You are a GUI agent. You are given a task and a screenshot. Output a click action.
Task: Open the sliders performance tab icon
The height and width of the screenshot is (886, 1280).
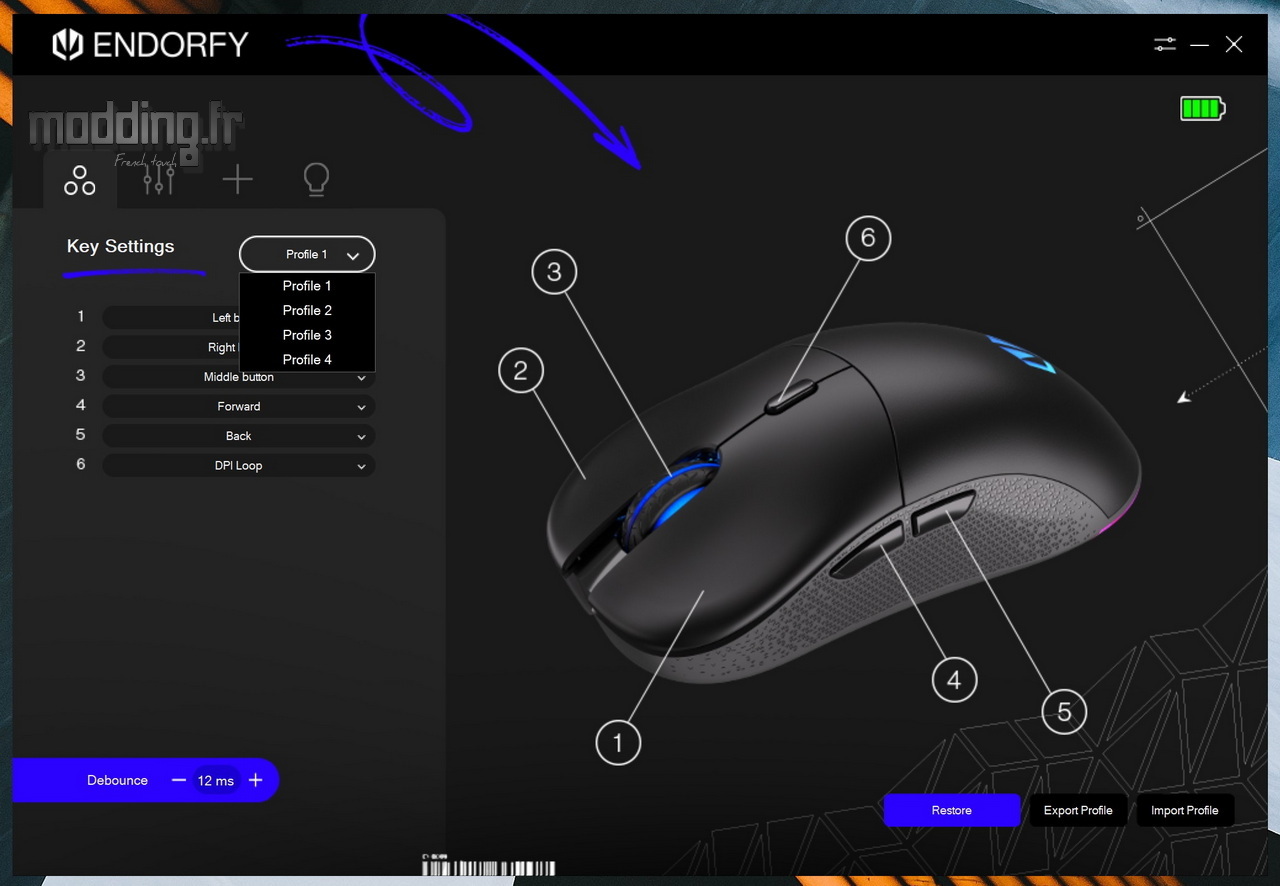(x=158, y=180)
